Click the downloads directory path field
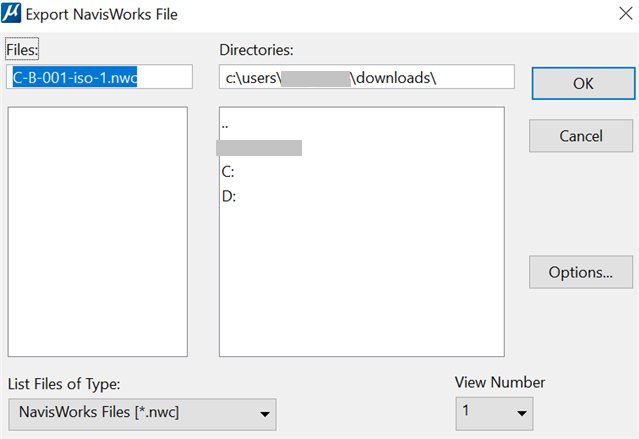This screenshot has width=639, height=439. click(x=366, y=77)
